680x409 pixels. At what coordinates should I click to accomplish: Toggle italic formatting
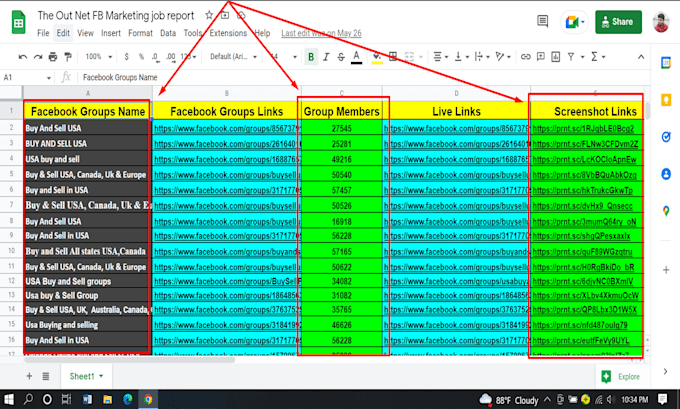[326, 57]
